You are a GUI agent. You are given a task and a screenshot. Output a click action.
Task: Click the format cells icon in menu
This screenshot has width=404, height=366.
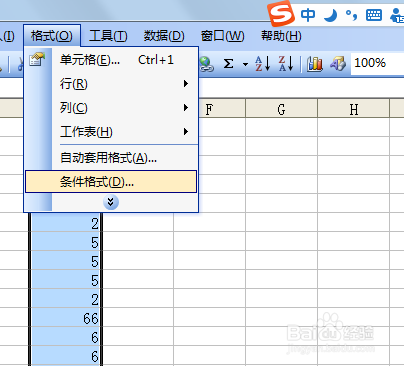[x=37, y=59]
